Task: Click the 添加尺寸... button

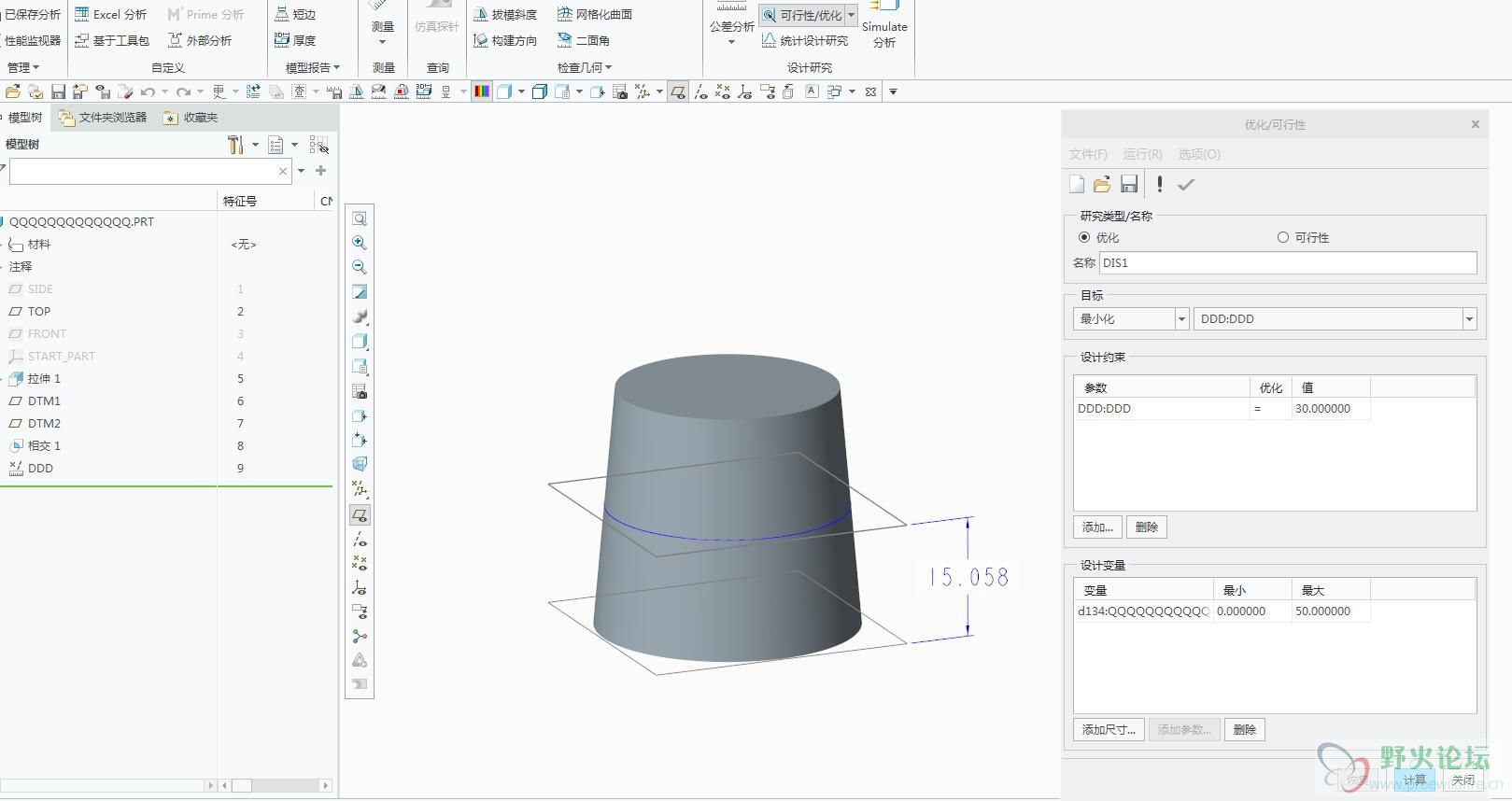Action: pyautogui.click(x=1109, y=730)
